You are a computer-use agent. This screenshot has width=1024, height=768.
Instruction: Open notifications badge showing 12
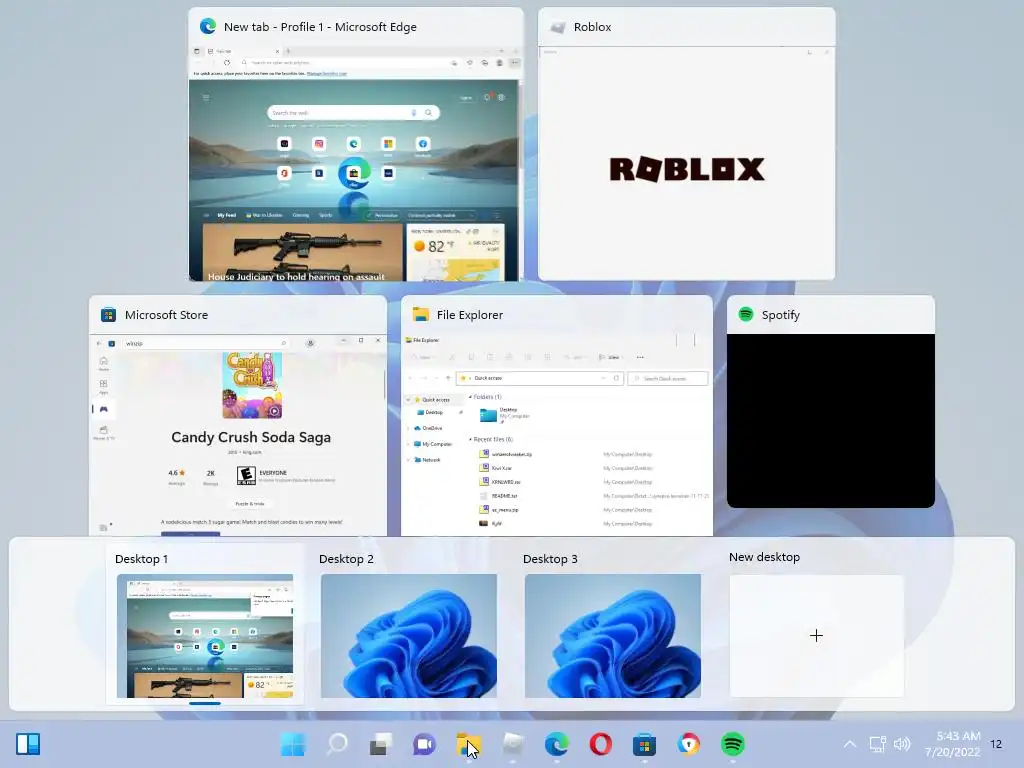pyautogui.click(x=996, y=744)
